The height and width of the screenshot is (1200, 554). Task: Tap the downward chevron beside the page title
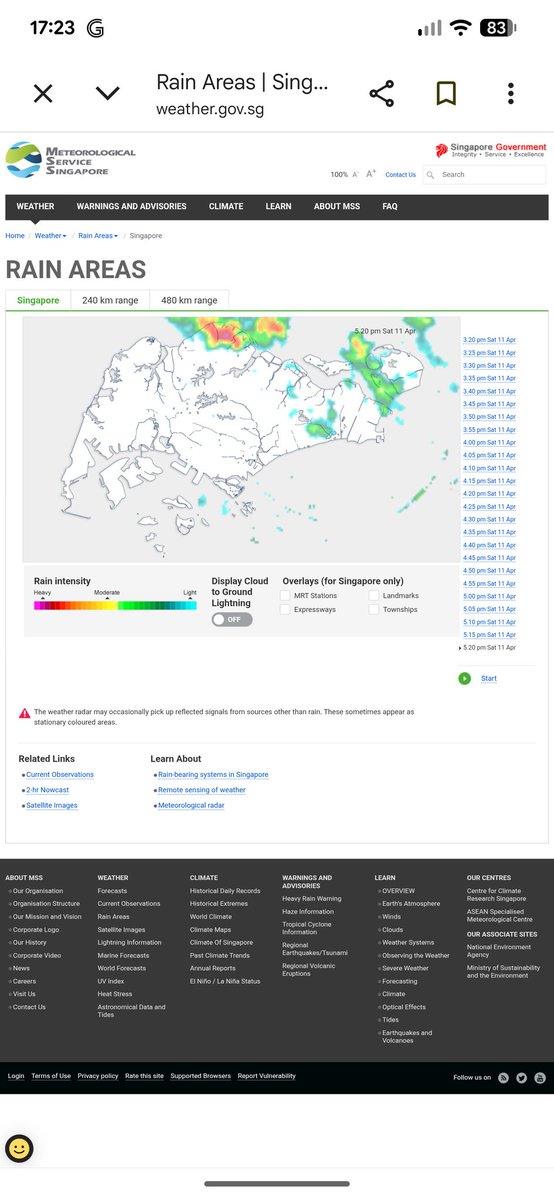(x=107, y=94)
